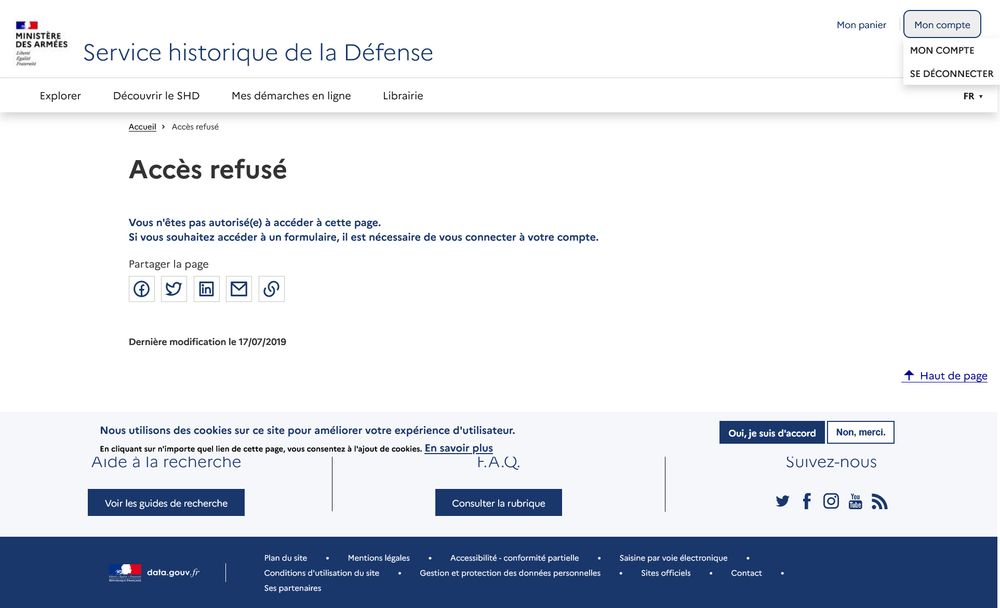Screen dimensions: 1000x608
Task: Share the page via LinkedIn
Action: point(206,288)
